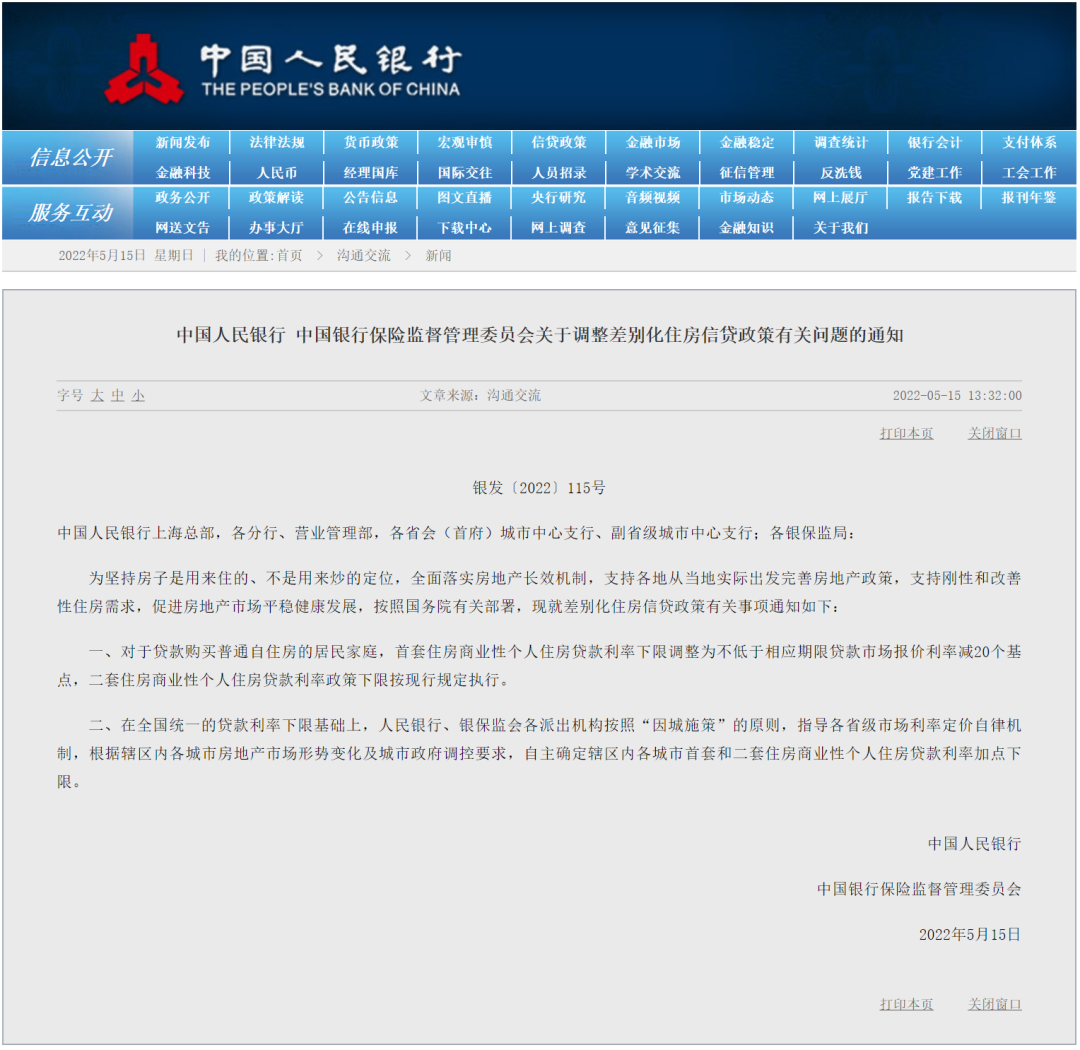
Task: Click 关闭窗口 link at bottom
Action: (x=994, y=1004)
